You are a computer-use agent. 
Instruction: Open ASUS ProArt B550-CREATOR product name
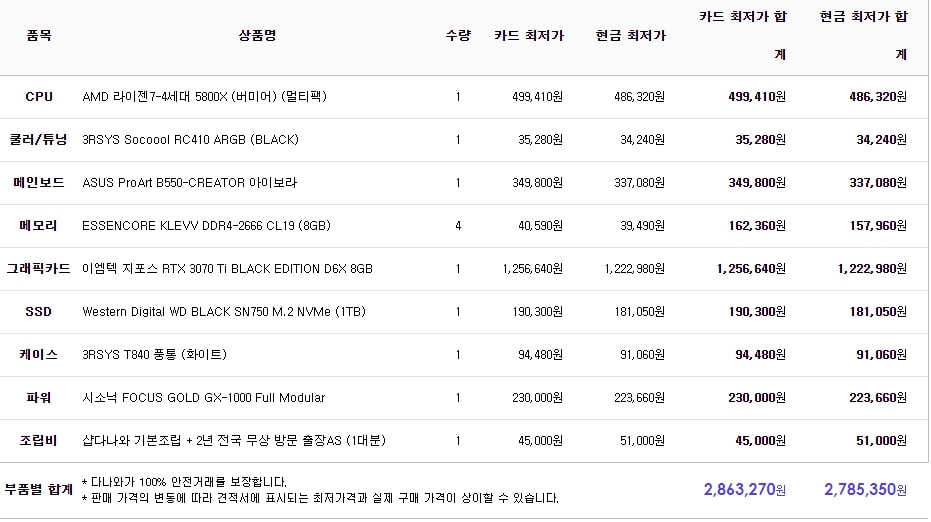[189, 182]
